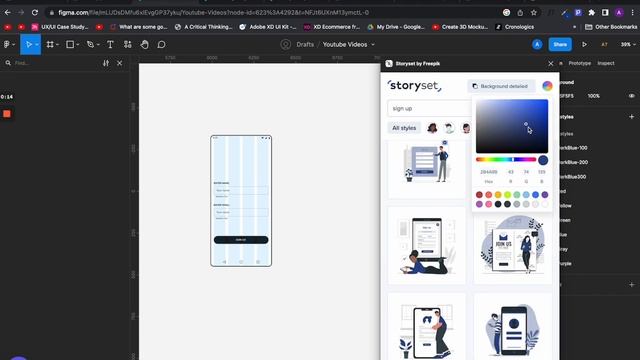The height and width of the screenshot is (360, 640).
Task: Open the UX/UI Case Study bookmark
Action: coord(60,27)
